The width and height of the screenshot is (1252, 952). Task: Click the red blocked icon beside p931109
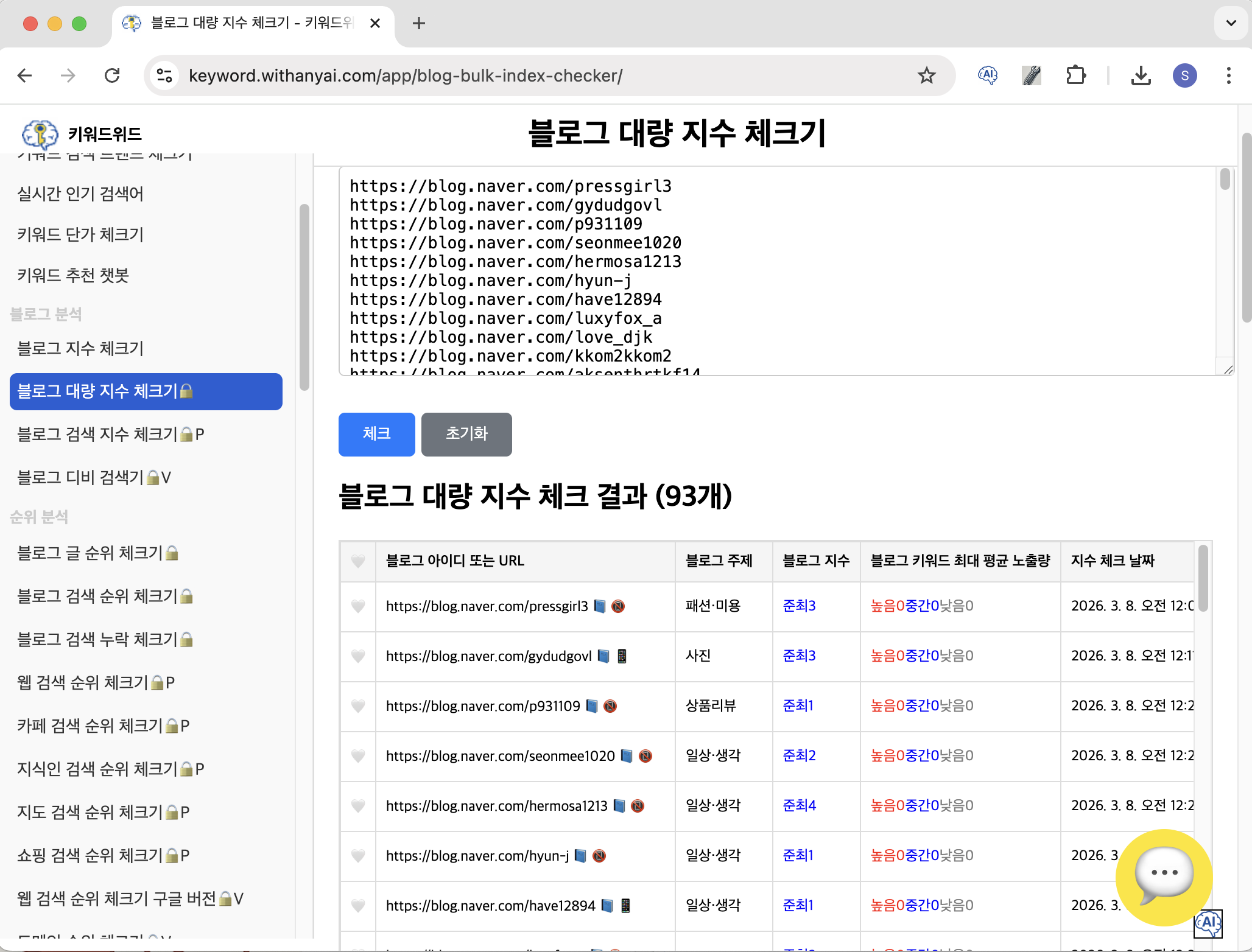coord(610,706)
